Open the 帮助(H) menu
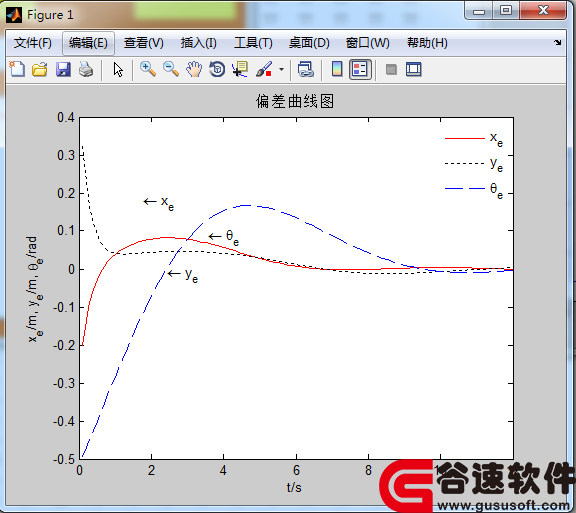The width and height of the screenshot is (576, 513). point(427,43)
